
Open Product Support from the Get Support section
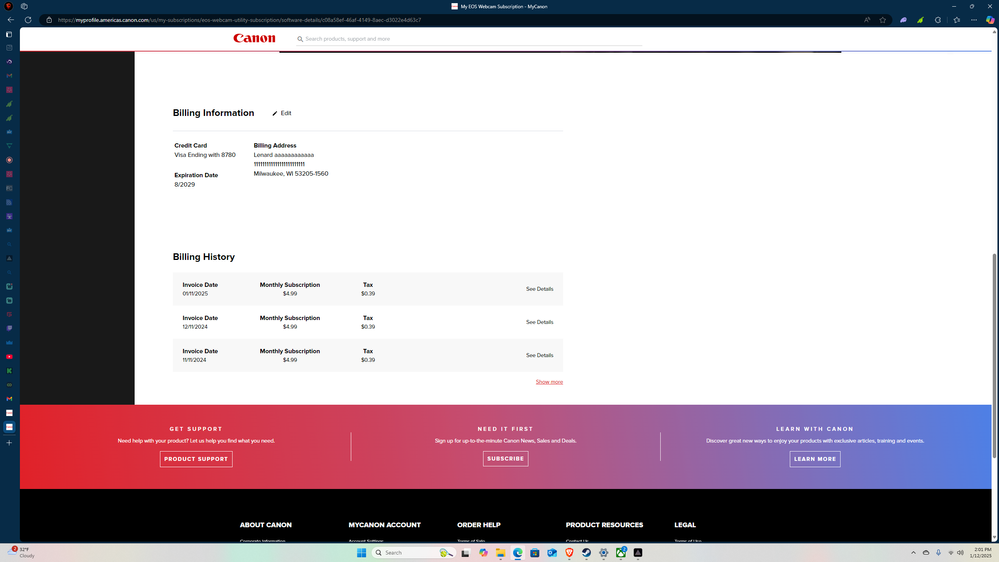coord(196,459)
